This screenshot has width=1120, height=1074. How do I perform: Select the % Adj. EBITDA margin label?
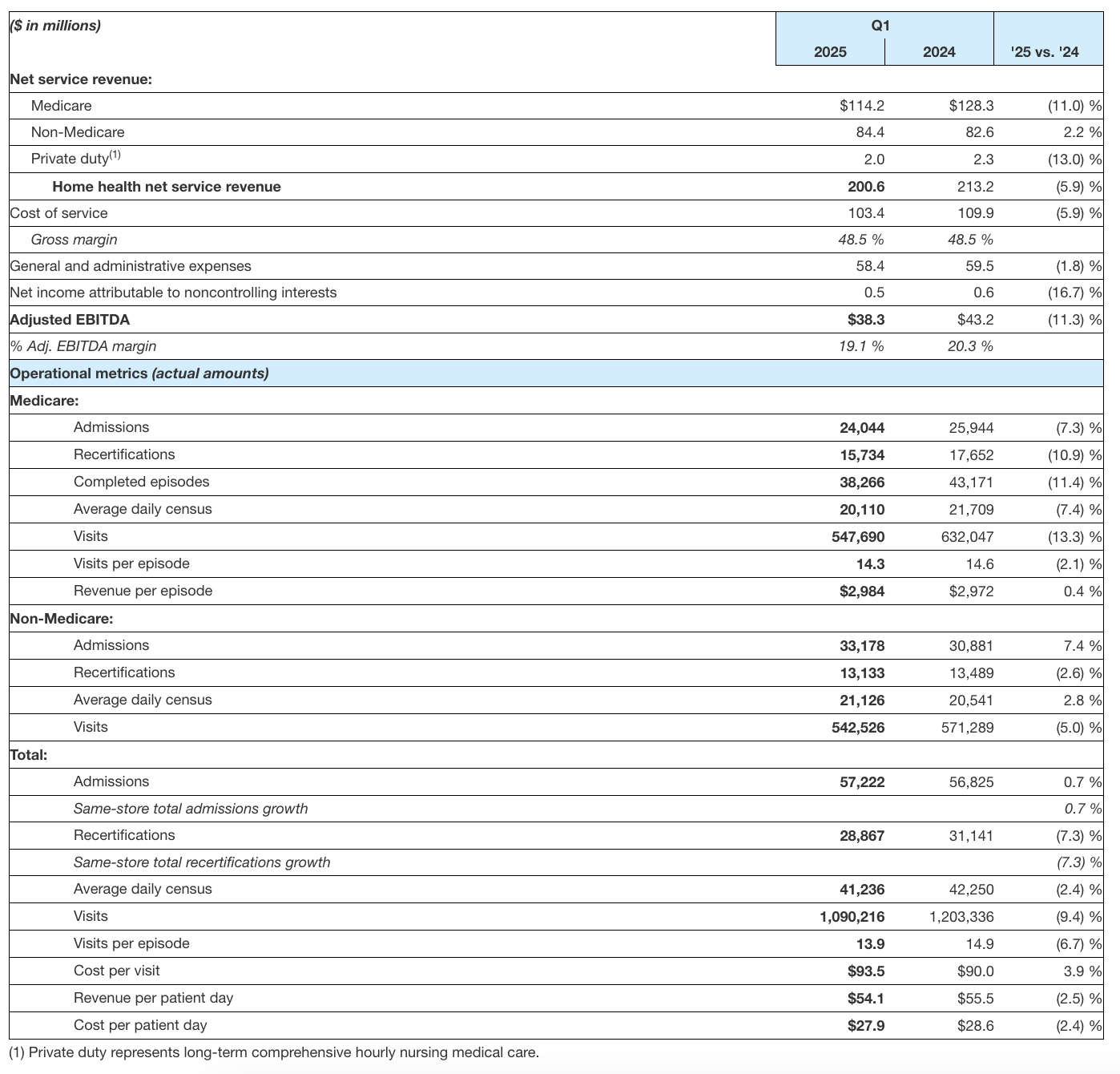83,346
